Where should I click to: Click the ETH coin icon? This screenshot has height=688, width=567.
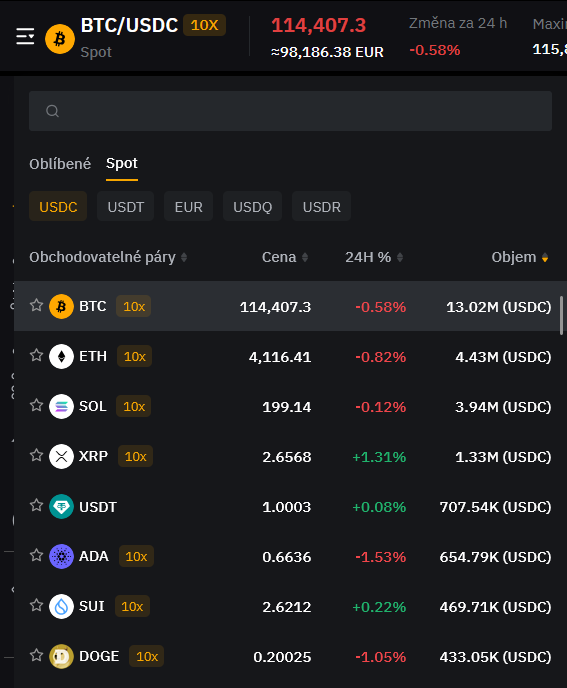(x=61, y=356)
